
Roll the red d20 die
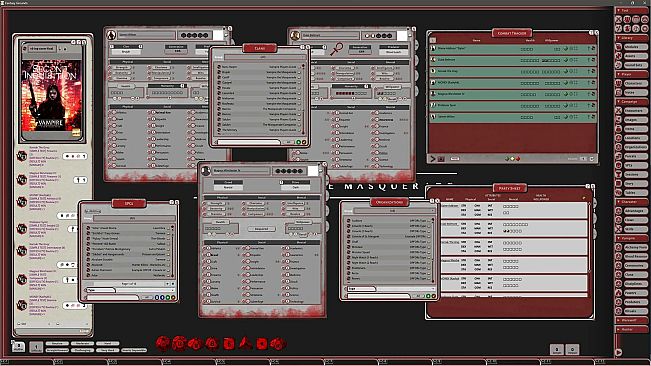(163, 344)
